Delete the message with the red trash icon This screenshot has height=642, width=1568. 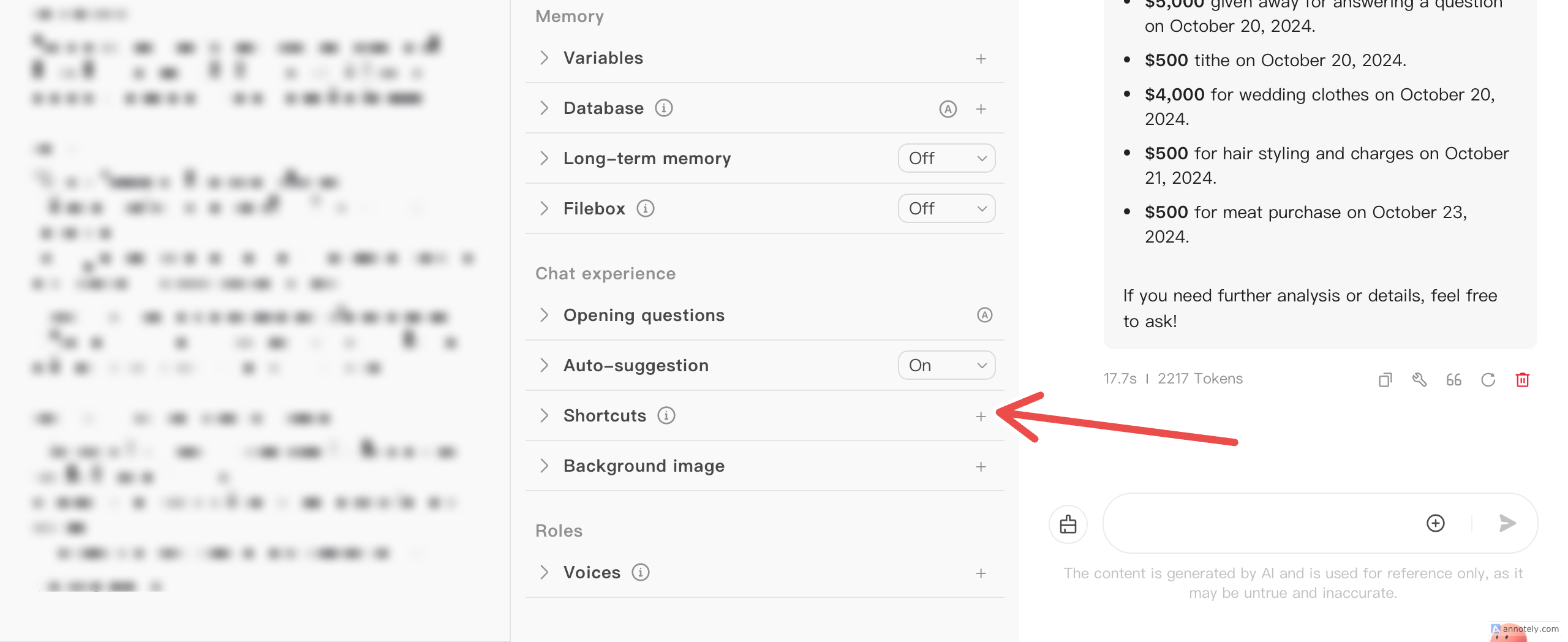pos(1522,380)
